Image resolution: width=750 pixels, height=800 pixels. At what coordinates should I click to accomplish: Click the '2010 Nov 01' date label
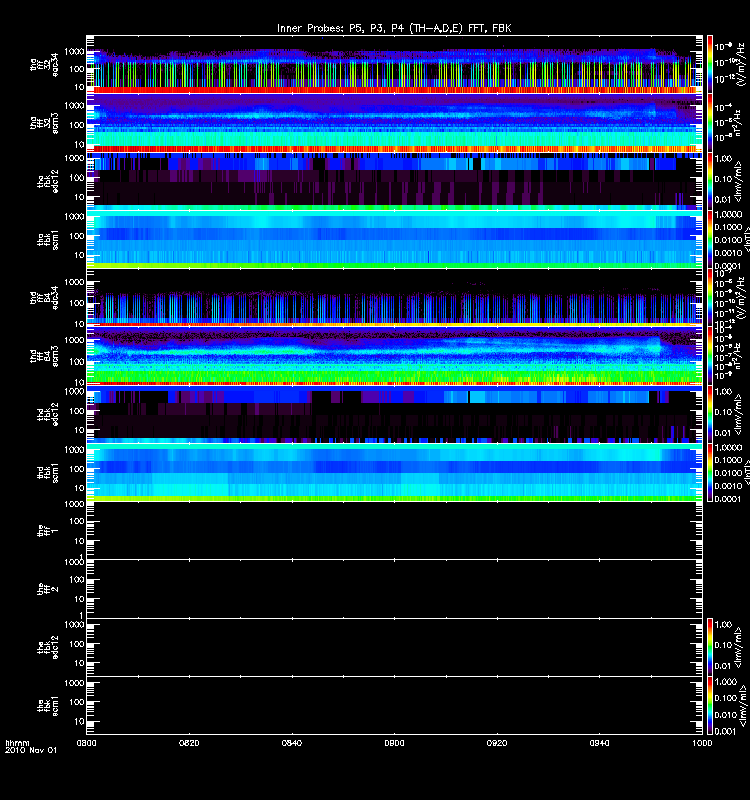[31, 751]
